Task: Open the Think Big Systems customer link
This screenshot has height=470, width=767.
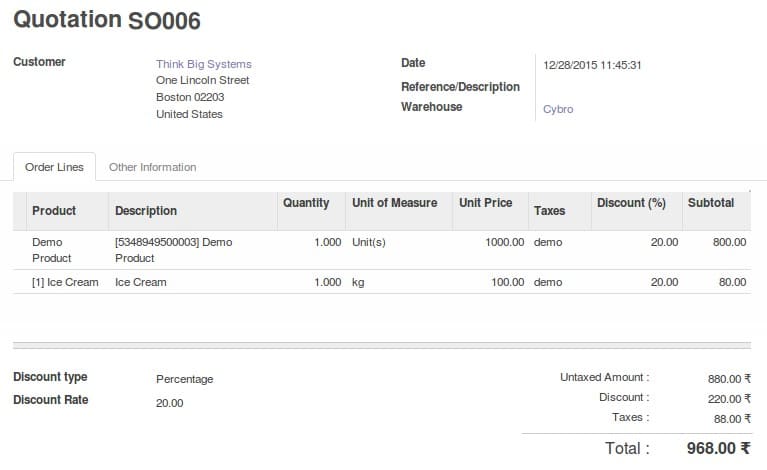Action: [203, 64]
